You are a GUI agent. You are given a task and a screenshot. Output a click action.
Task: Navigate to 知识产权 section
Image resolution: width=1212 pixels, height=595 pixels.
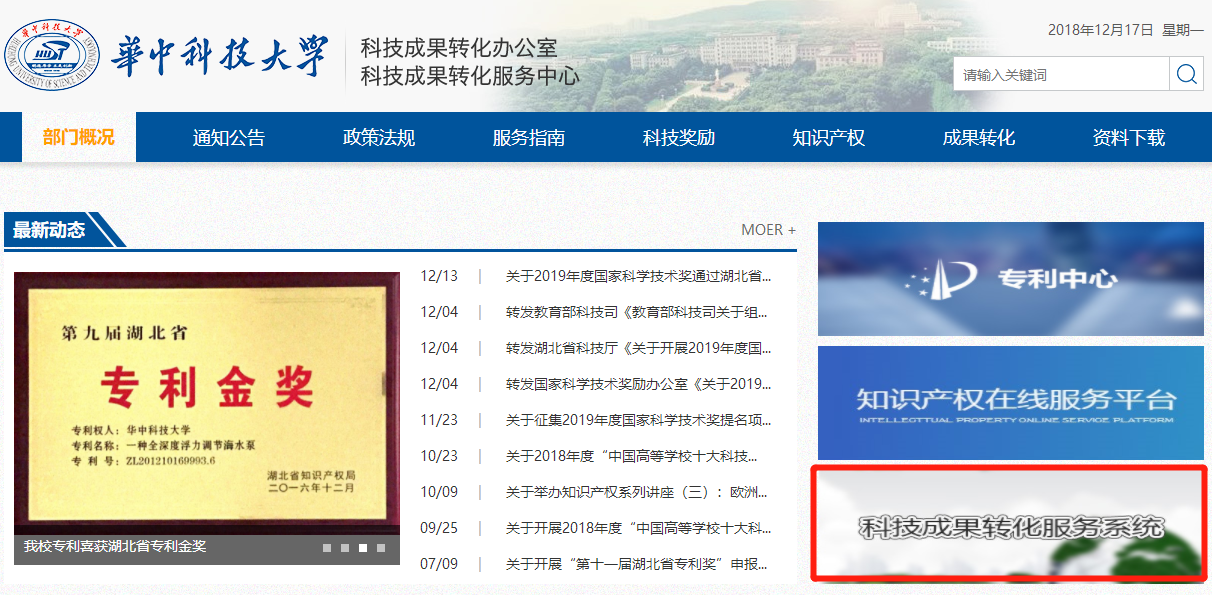pos(829,138)
